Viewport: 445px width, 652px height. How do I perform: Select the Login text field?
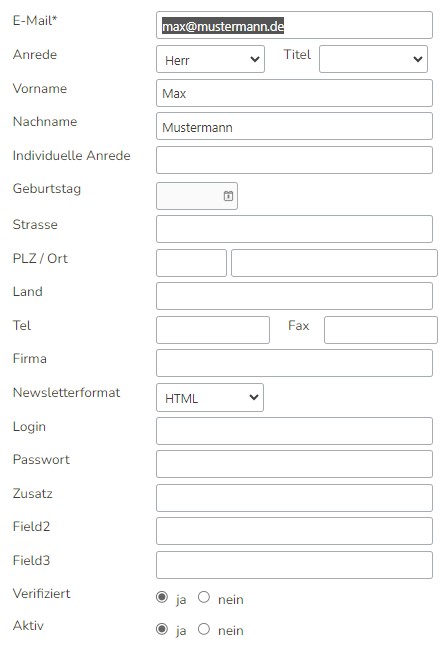[294, 431]
